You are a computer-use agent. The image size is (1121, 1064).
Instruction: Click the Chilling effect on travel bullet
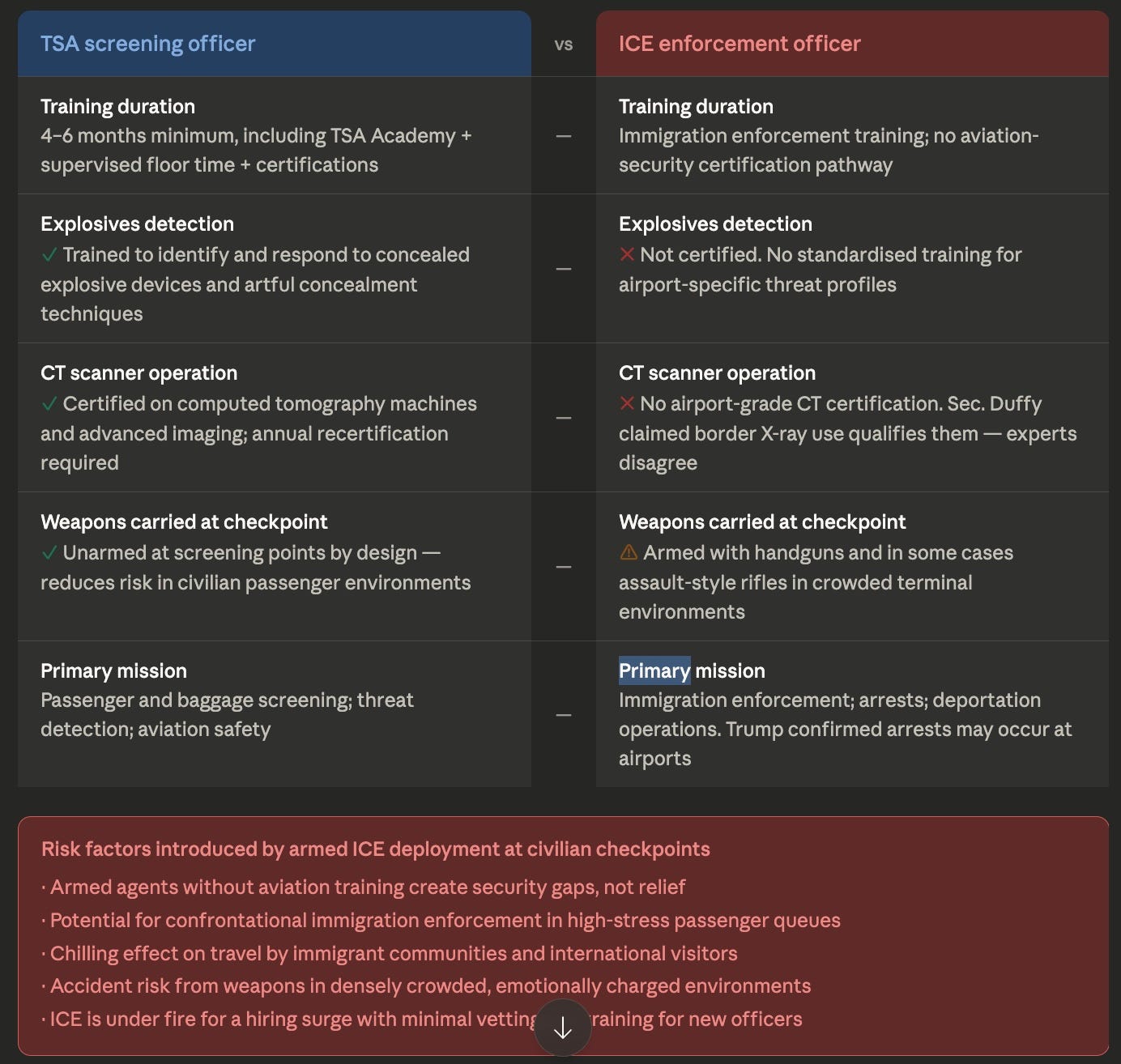click(x=390, y=953)
